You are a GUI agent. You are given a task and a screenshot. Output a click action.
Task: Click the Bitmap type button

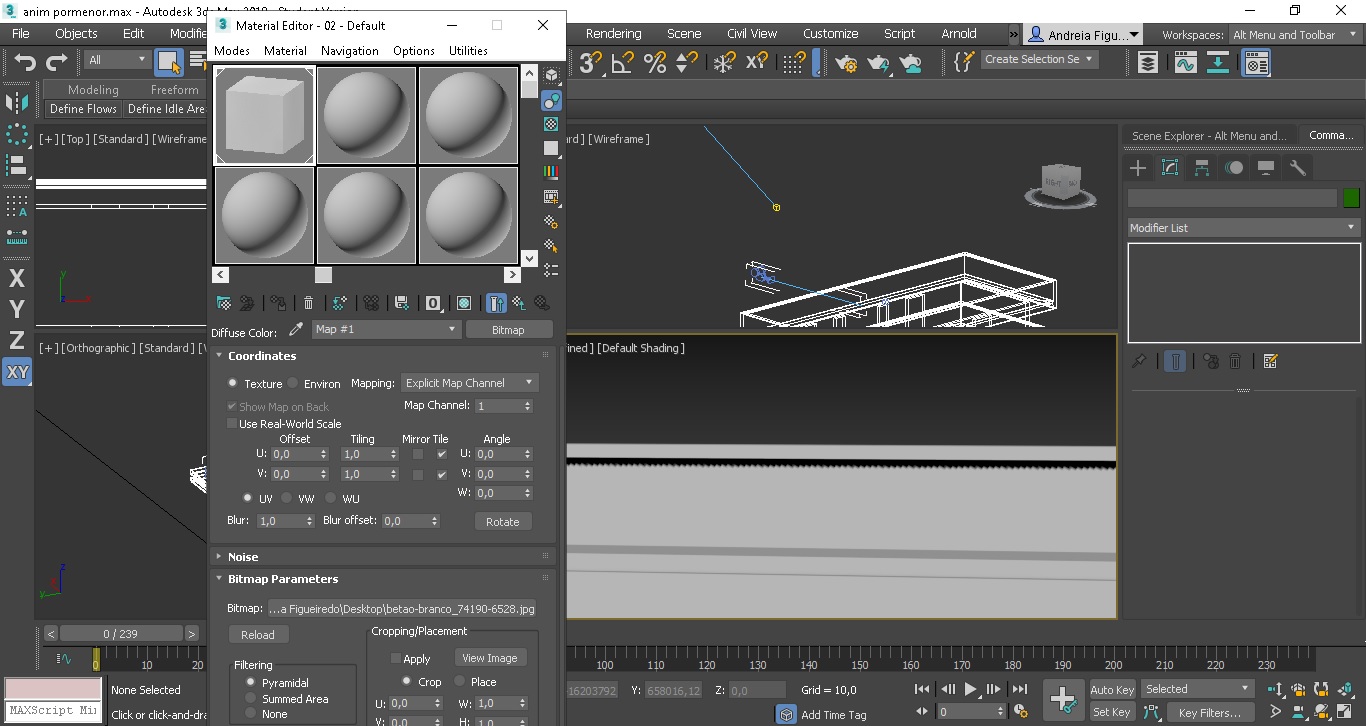coord(508,329)
